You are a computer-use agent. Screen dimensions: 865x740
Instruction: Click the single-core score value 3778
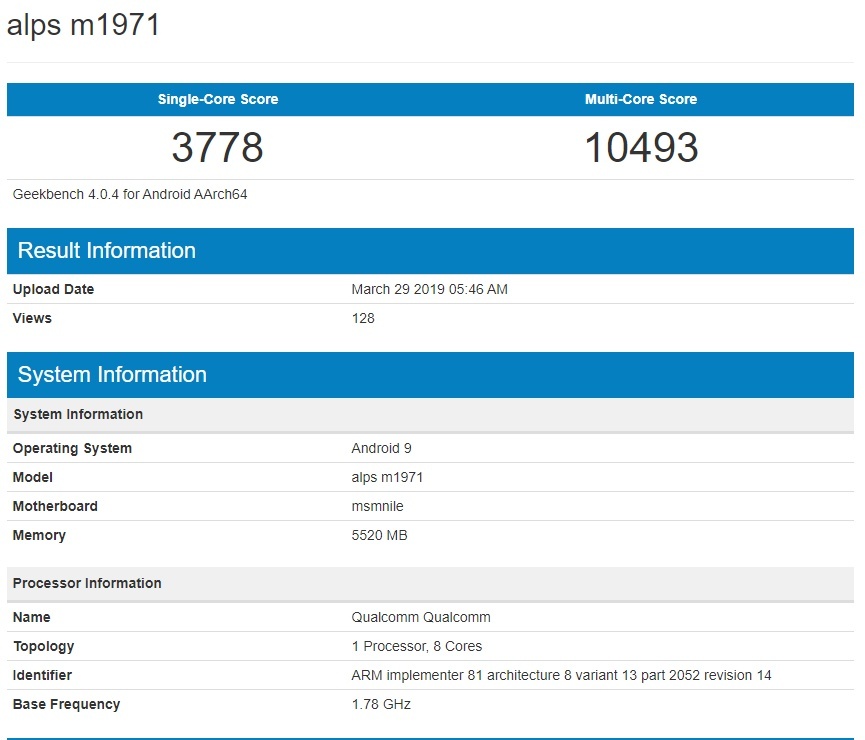point(218,148)
